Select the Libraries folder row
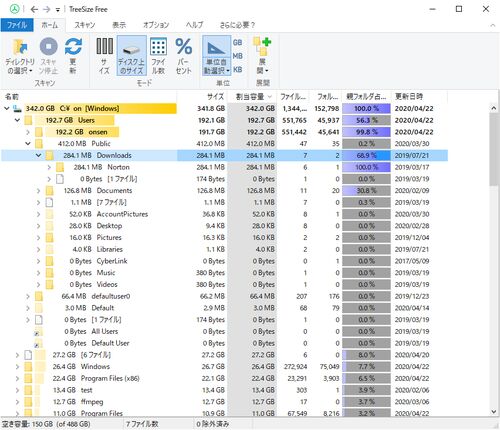500x430 pixels. click(x=224, y=249)
